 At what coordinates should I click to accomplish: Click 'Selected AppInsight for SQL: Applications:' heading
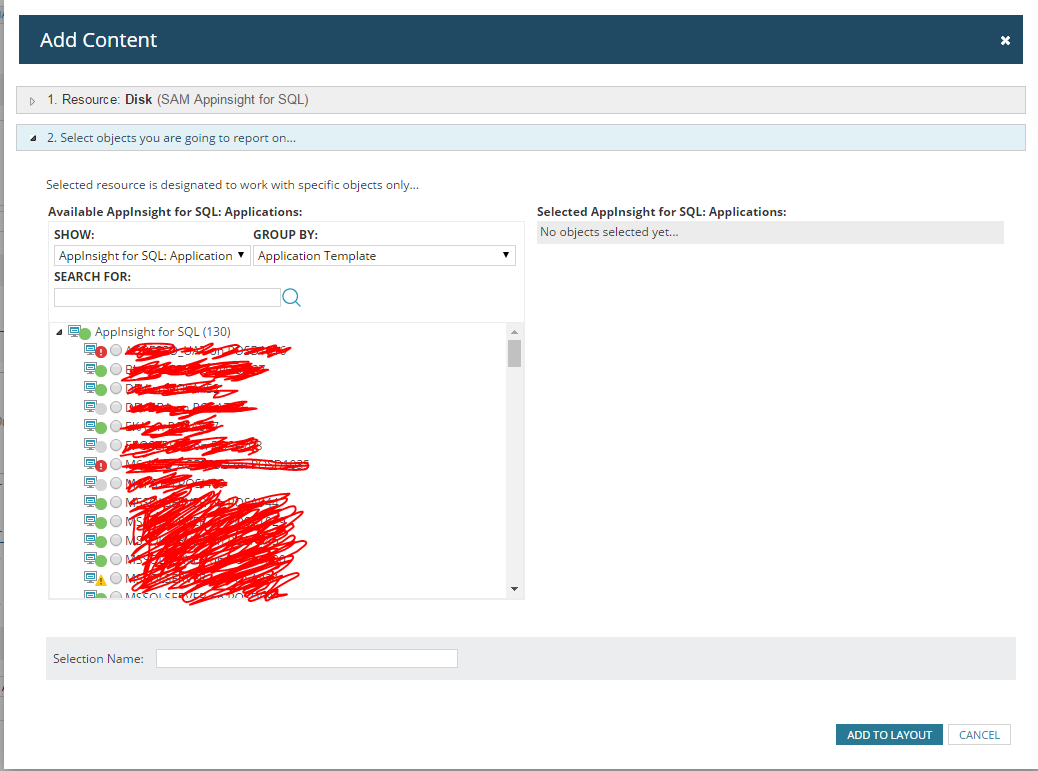pyautogui.click(x=661, y=212)
